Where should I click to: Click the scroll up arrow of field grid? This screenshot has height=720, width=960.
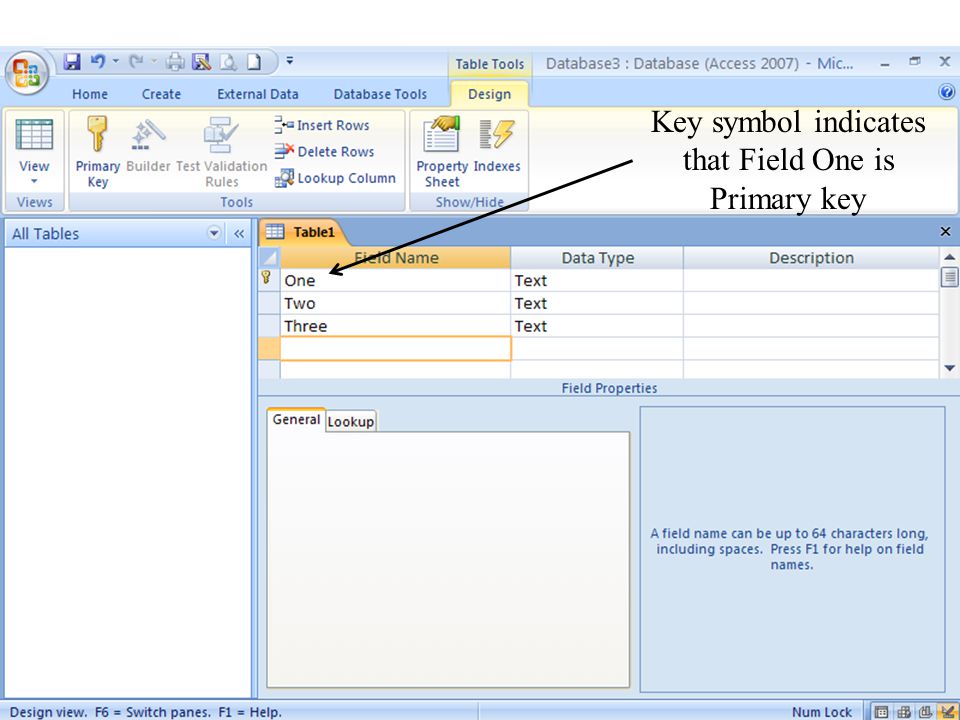pos(950,257)
